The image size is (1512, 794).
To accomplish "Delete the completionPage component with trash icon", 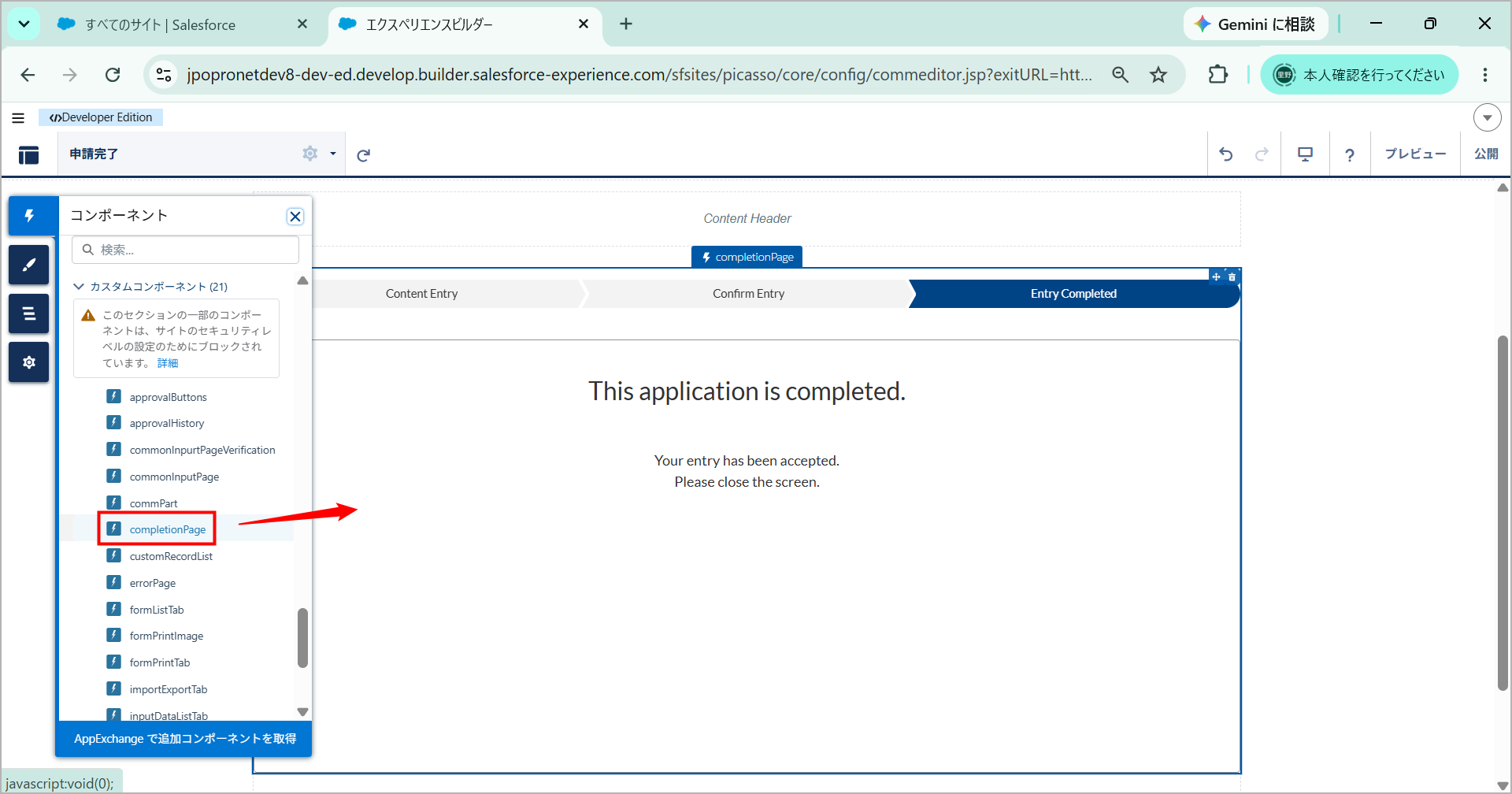I will tap(1232, 276).
